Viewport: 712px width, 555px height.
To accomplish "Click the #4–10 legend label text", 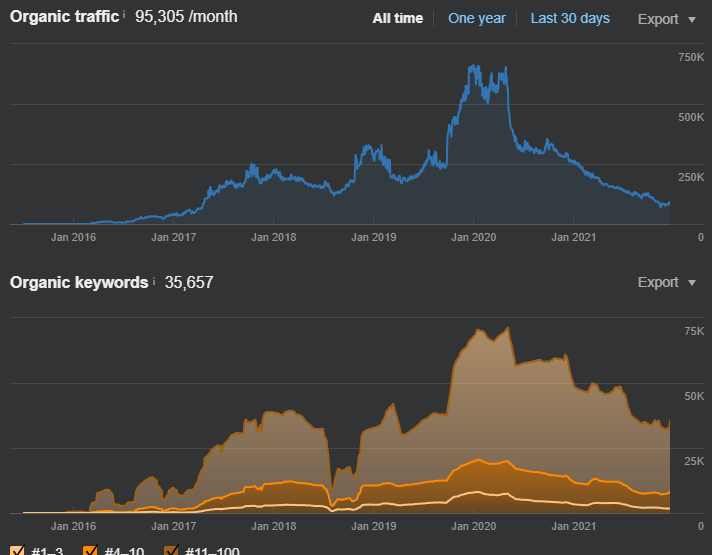I will [124, 551].
